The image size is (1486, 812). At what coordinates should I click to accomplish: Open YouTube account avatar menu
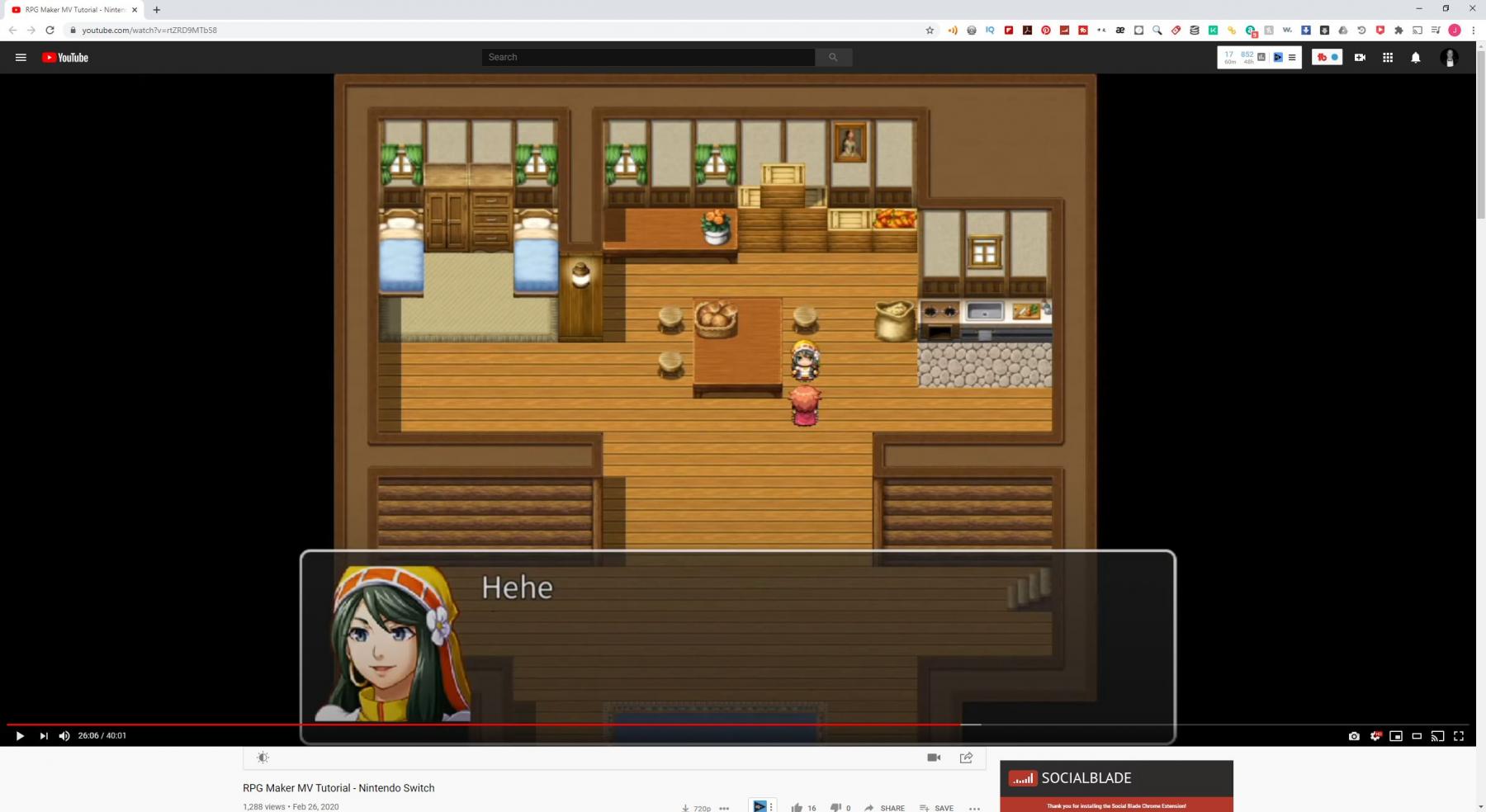pyautogui.click(x=1449, y=57)
